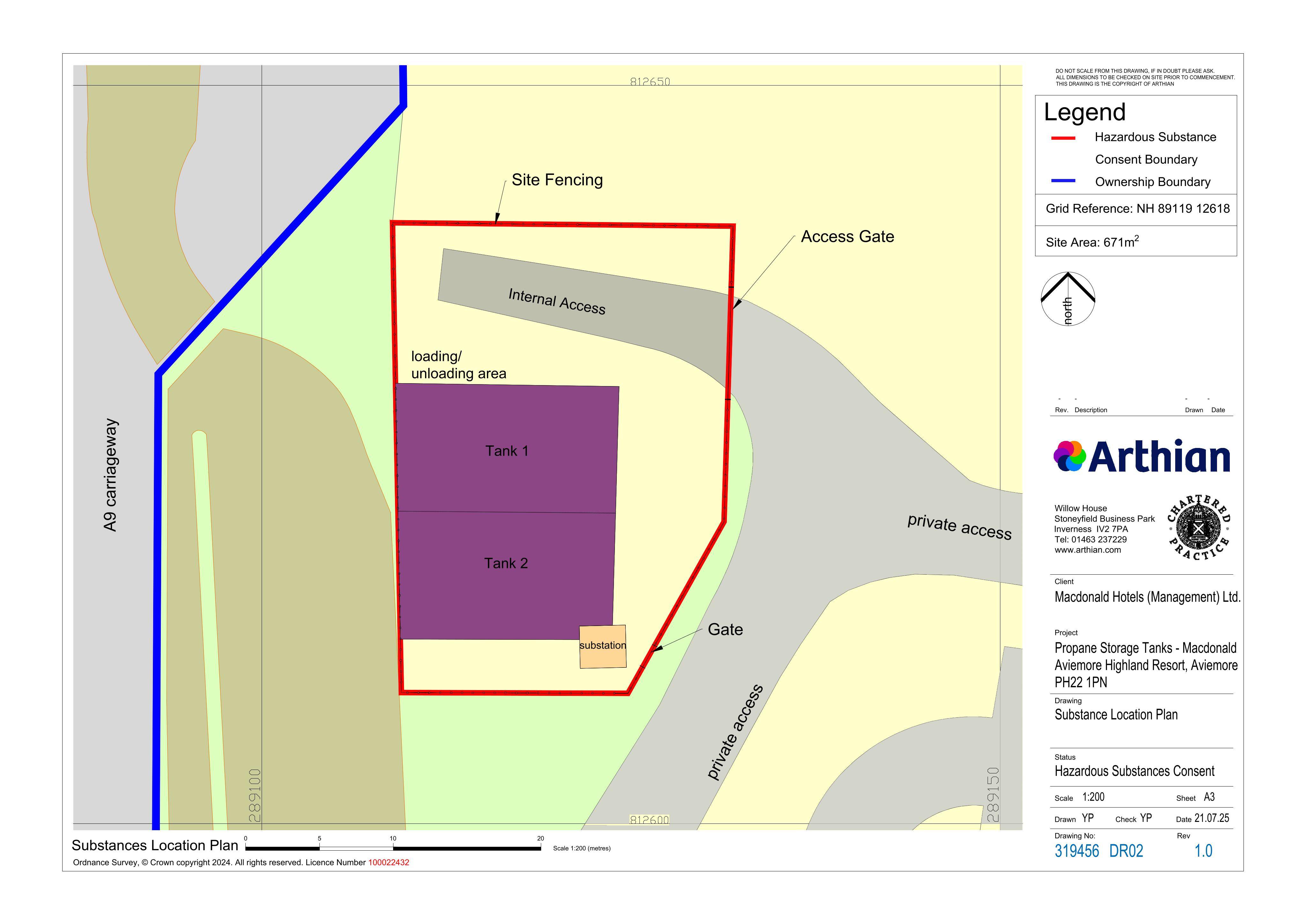Click the 'Substance Location Plan' drawing title
Screen dimensions: 1307x924
point(1116,715)
